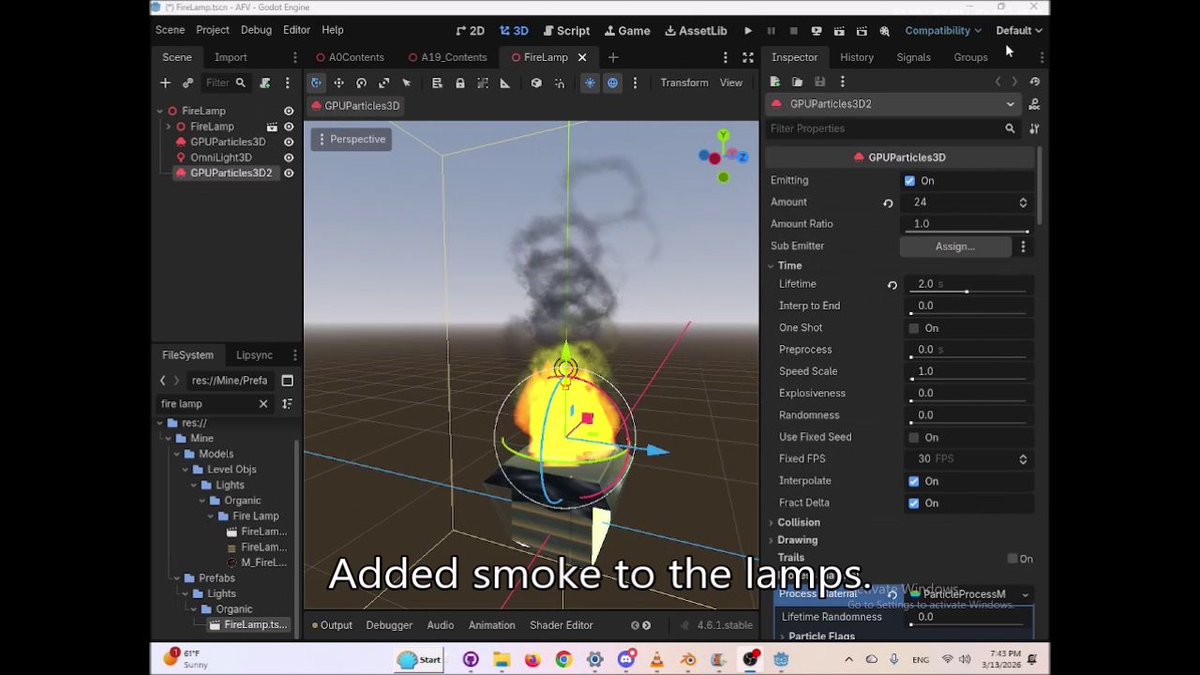Click the Add Child Node plus icon

(x=166, y=83)
